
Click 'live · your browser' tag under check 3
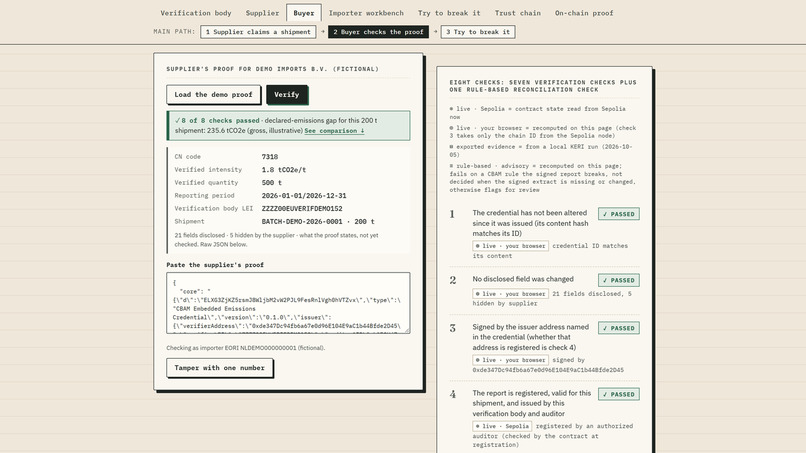click(x=510, y=360)
